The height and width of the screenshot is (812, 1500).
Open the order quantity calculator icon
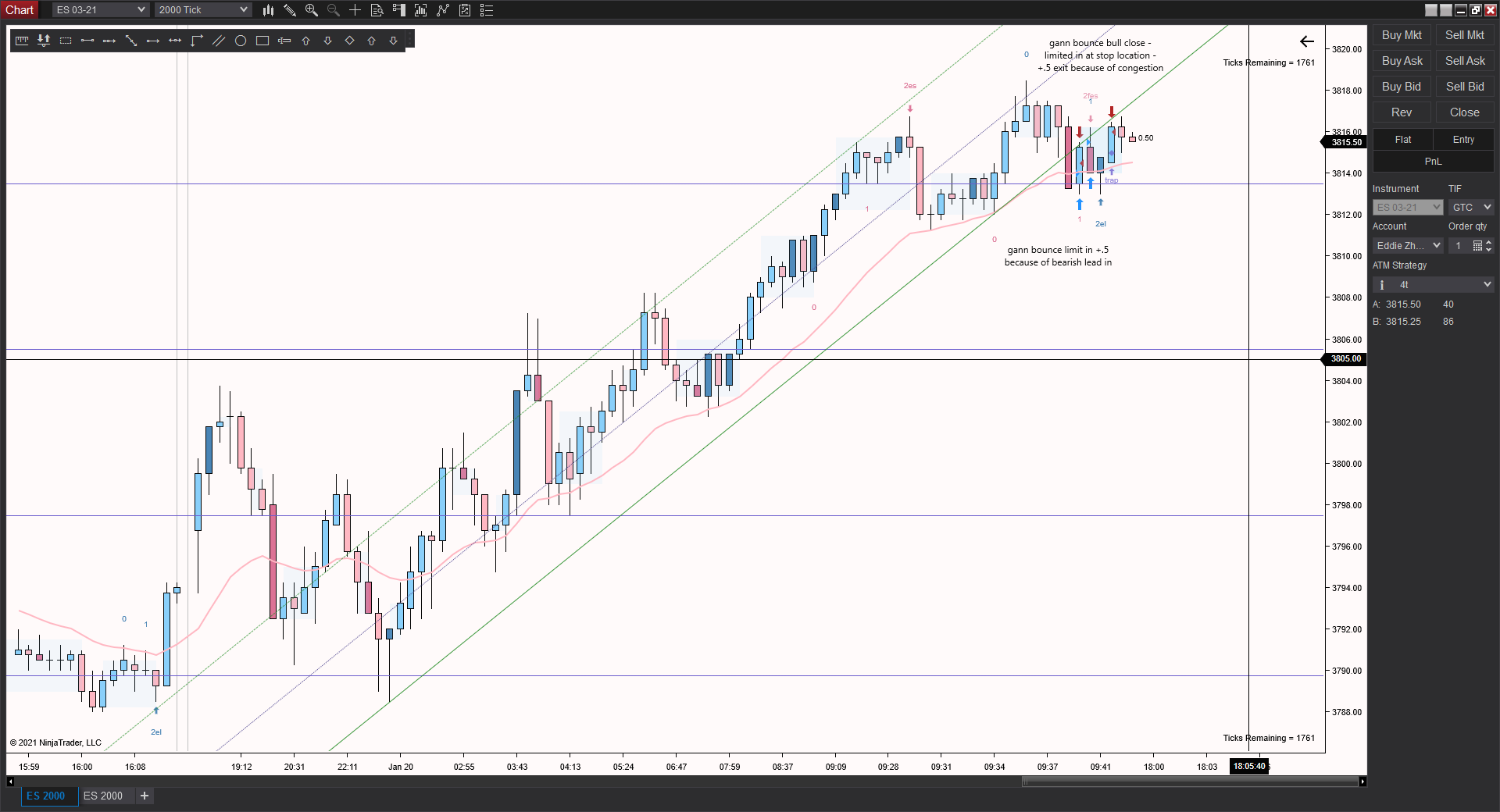coord(1477,246)
